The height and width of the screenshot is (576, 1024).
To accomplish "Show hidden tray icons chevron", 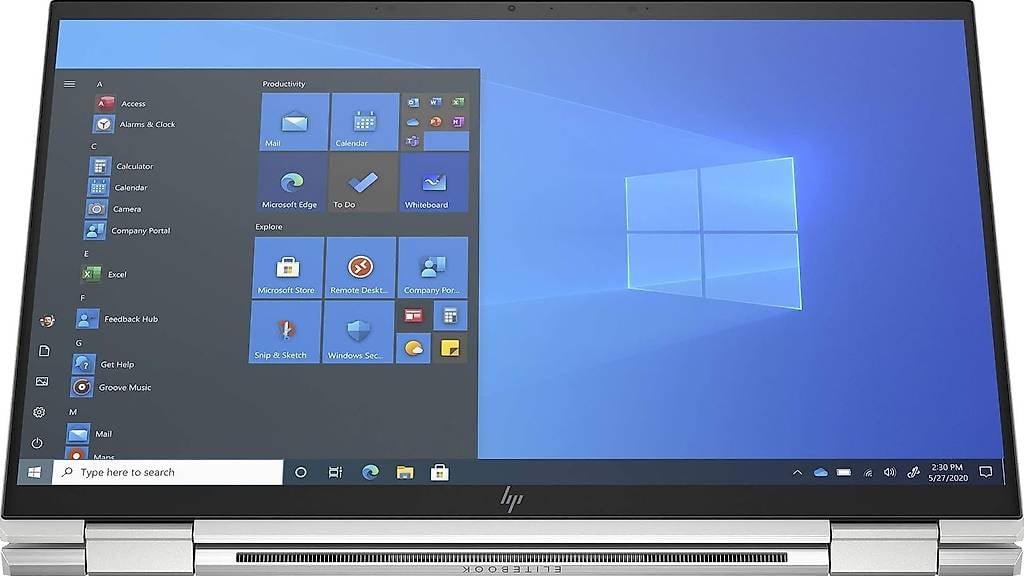I will tap(797, 472).
